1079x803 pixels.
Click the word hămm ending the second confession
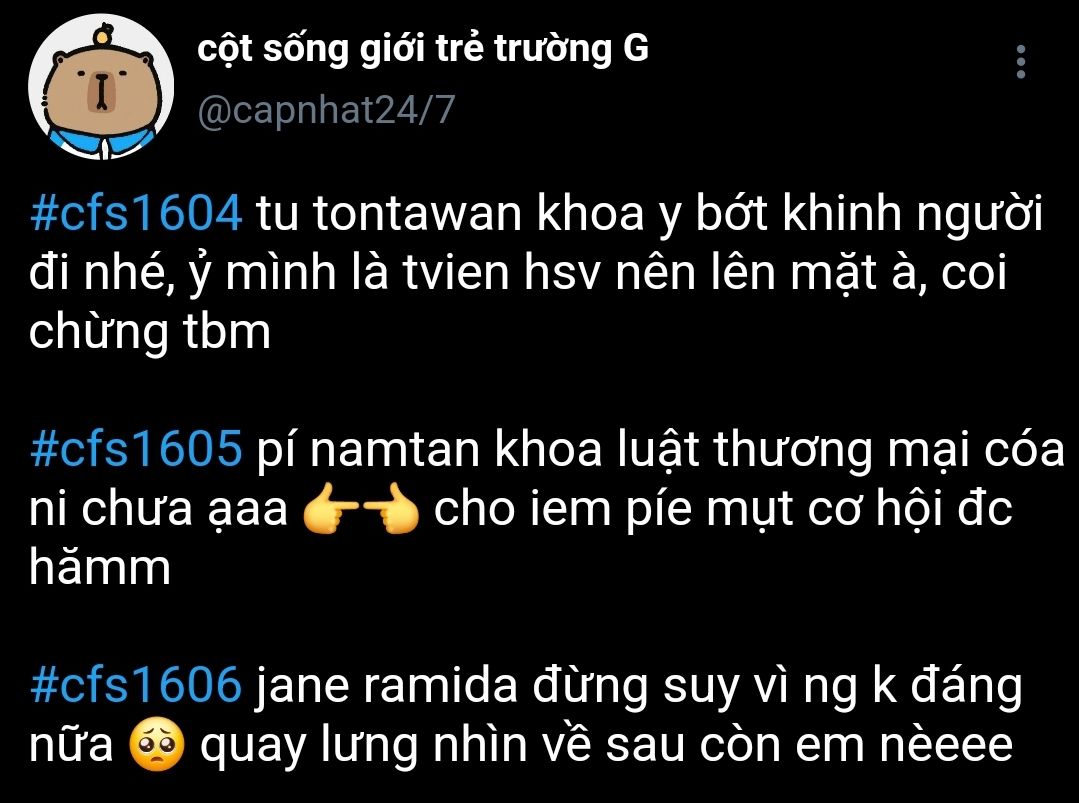[100, 568]
